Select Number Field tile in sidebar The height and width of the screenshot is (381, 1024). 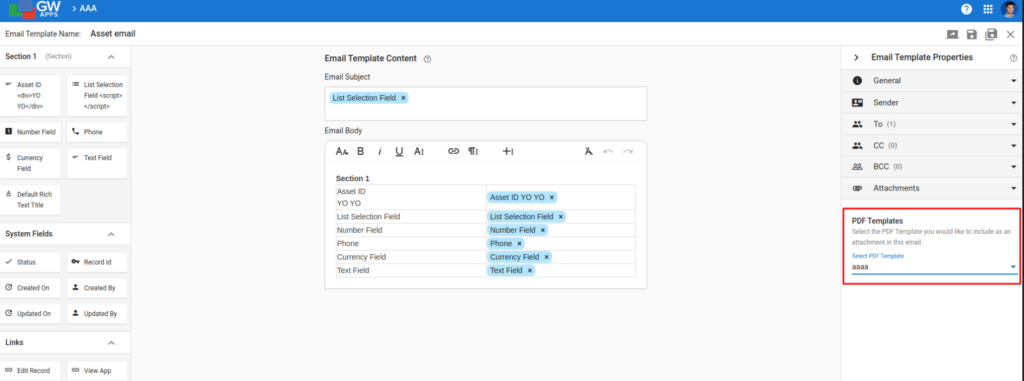click(31, 132)
